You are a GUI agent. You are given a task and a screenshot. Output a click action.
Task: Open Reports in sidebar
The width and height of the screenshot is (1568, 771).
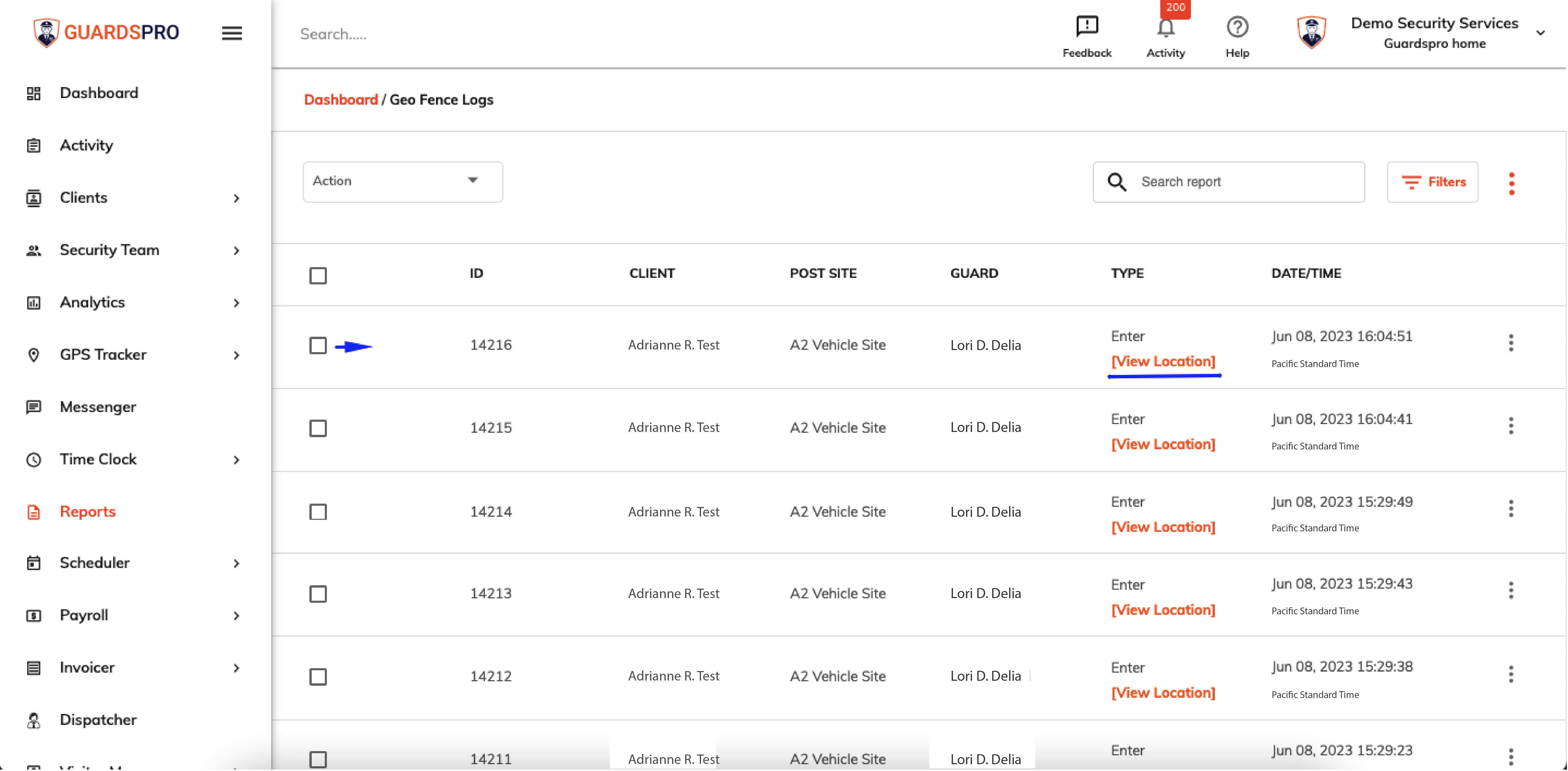click(x=88, y=512)
